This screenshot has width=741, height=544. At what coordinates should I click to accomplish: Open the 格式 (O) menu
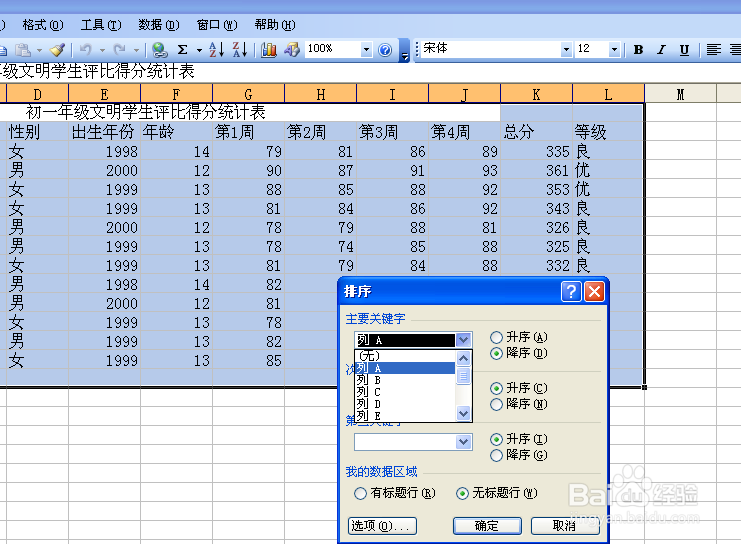click(x=43, y=25)
